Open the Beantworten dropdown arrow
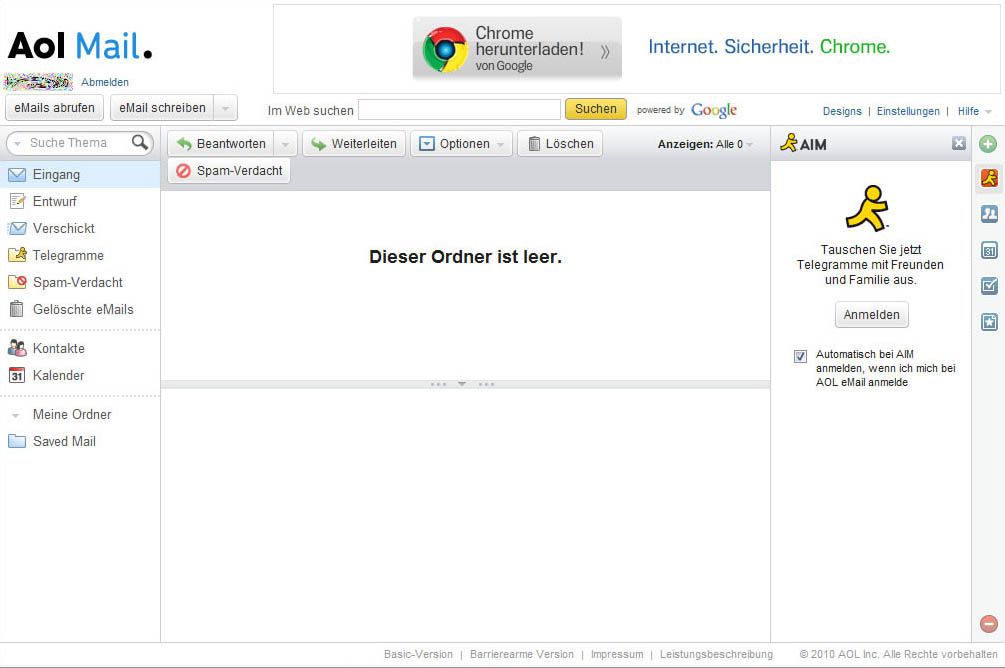Image resolution: width=1005 pixels, height=668 pixels. point(286,143)
